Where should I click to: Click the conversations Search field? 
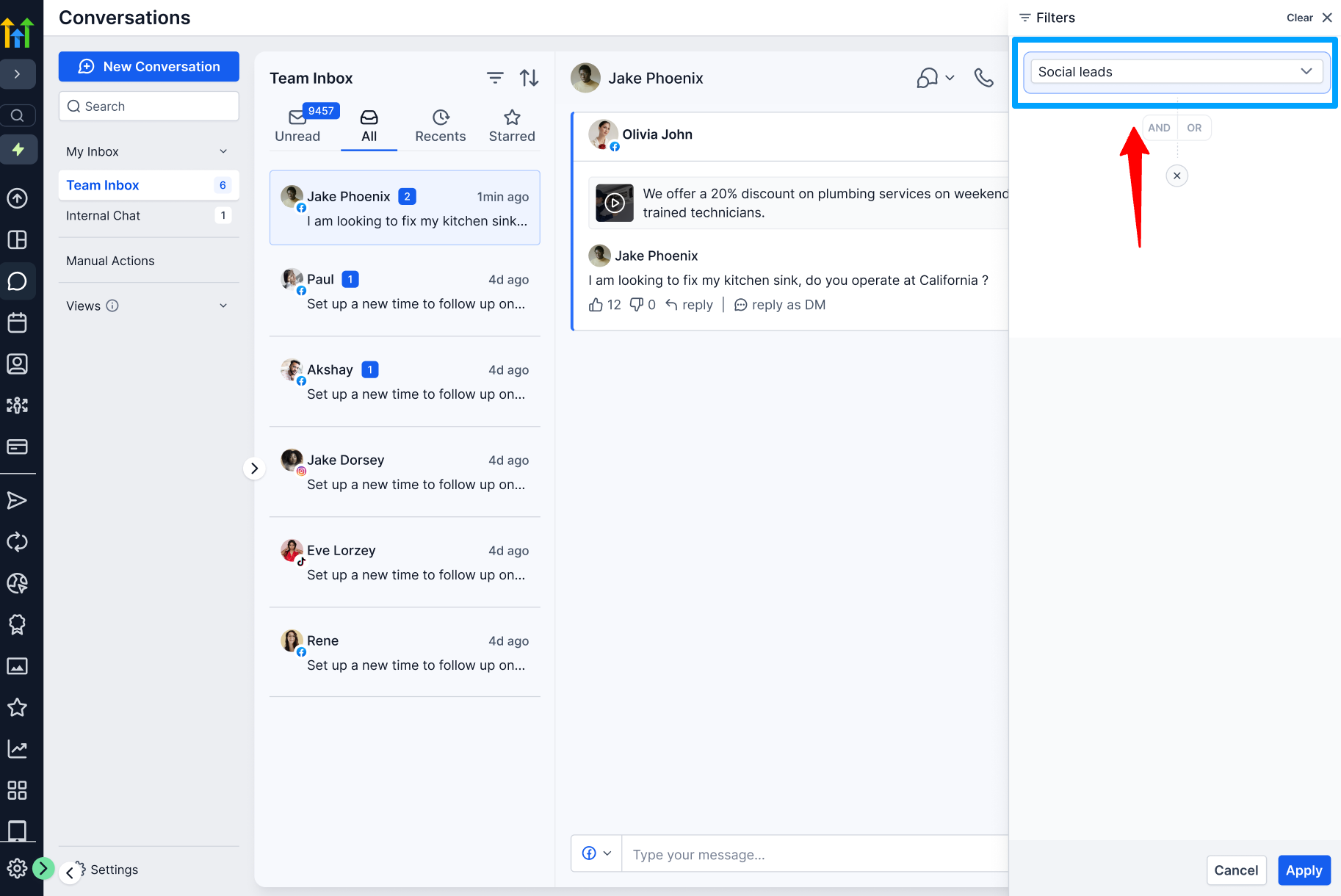[149, 106]
